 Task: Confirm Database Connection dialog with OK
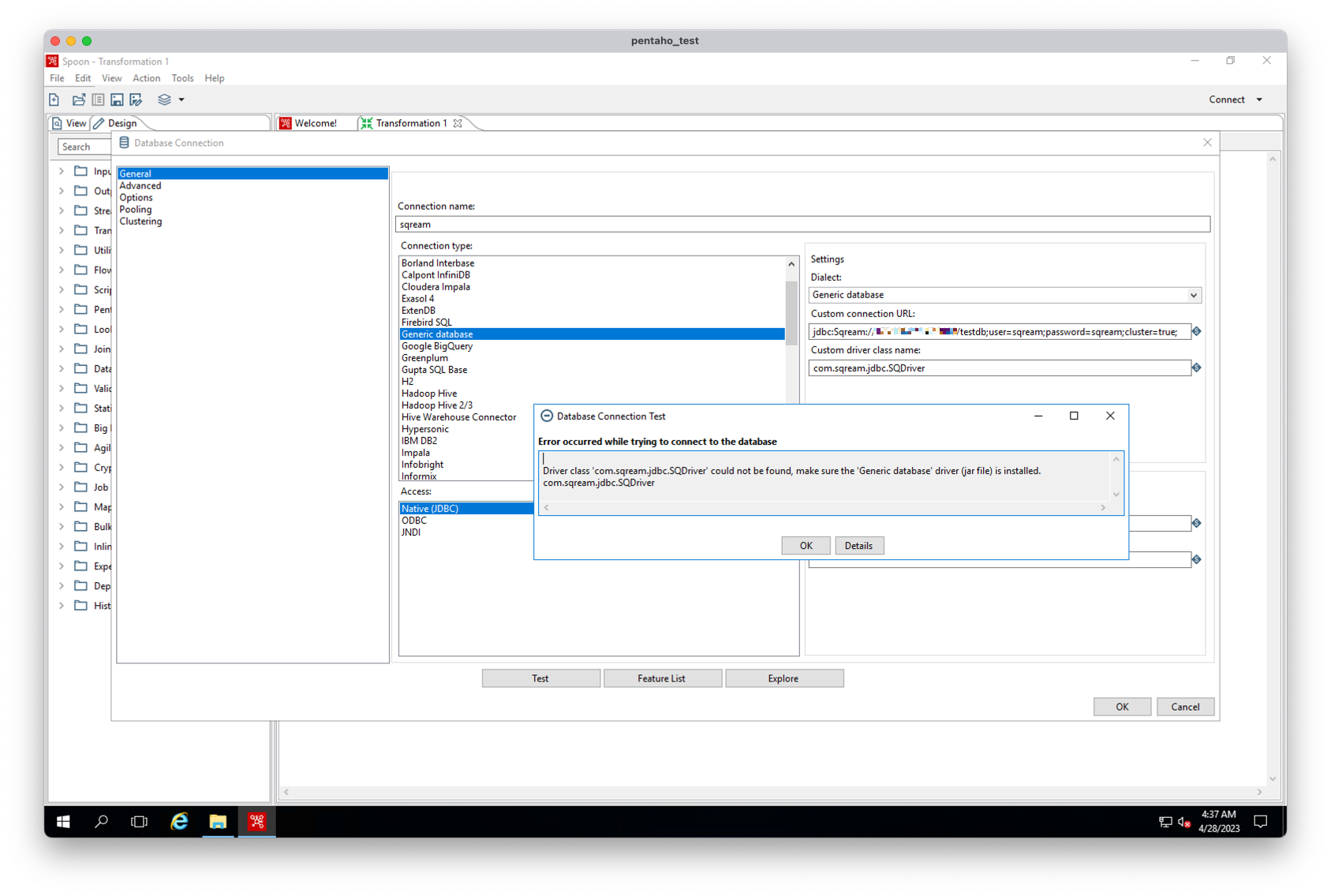(1122, 707)
